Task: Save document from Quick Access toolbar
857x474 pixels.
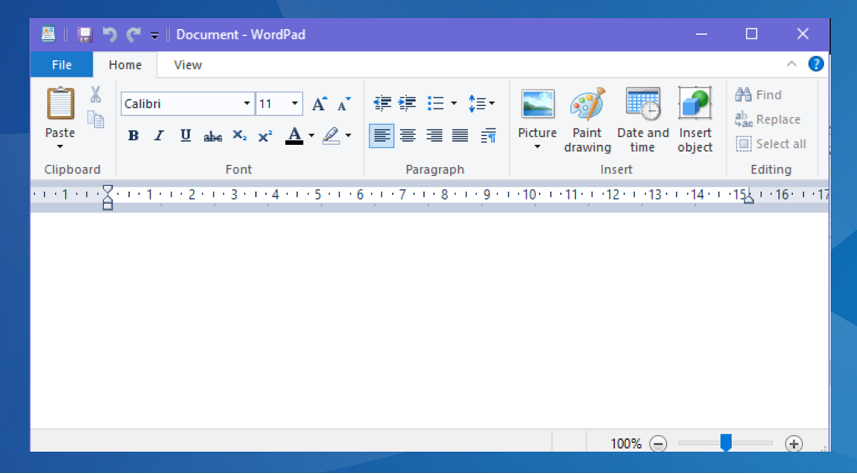Action: click(85, 35)
